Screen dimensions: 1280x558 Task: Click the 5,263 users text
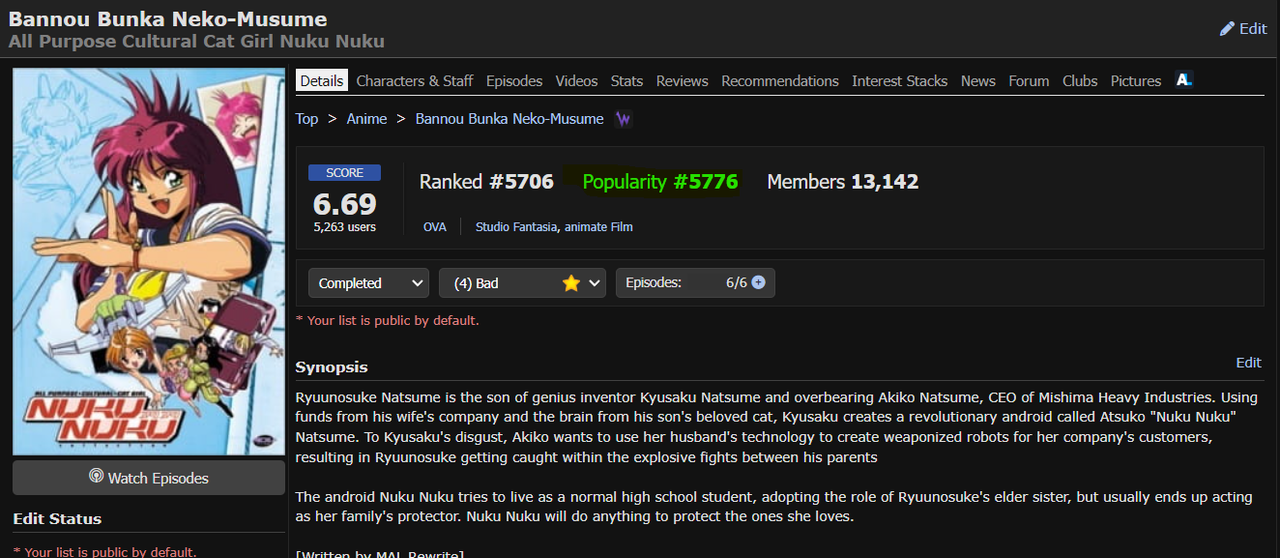(345, 227)
